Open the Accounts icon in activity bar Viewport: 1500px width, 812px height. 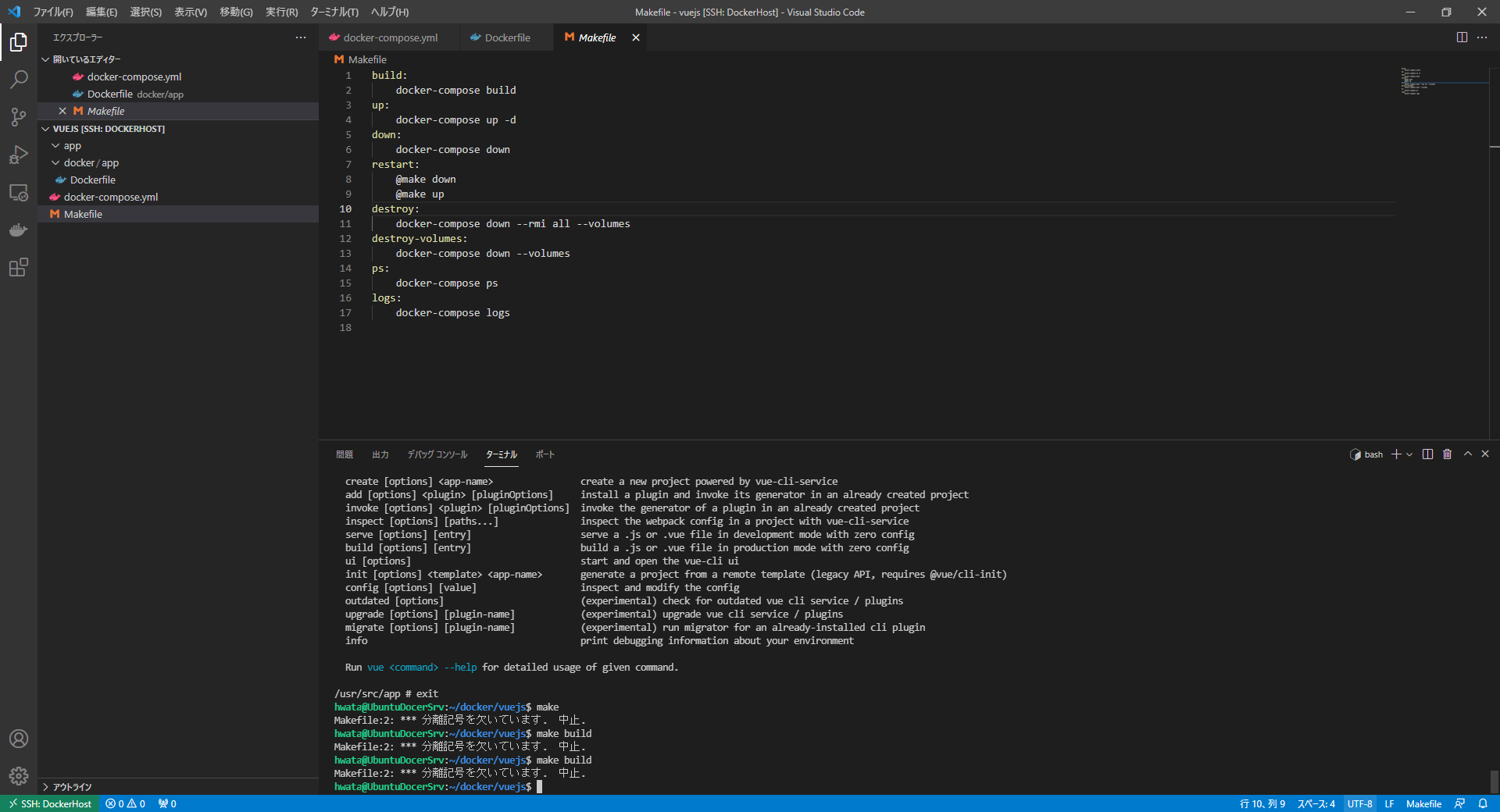coord(19,739)
